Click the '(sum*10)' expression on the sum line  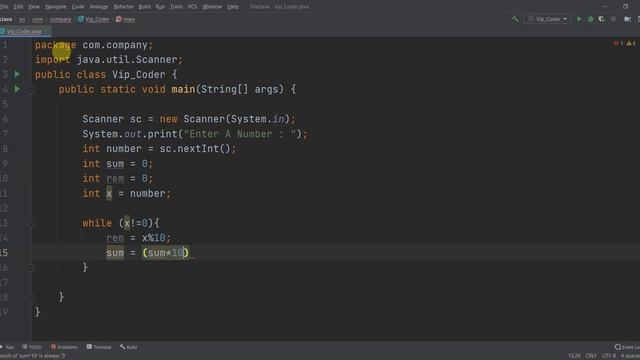165,253
